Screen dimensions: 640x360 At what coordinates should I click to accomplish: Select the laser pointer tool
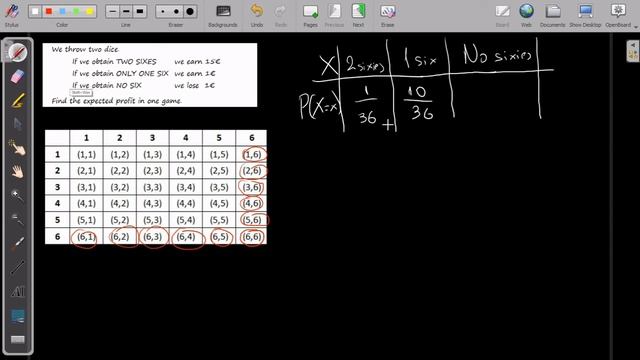click(x=18, y=243)
